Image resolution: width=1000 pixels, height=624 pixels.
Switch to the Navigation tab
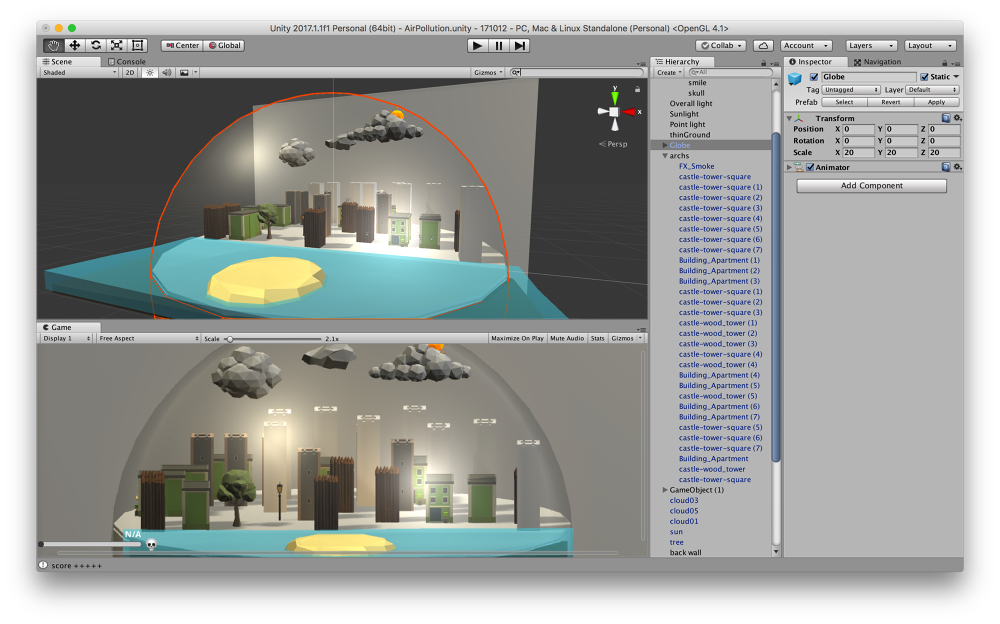point(880,62)
